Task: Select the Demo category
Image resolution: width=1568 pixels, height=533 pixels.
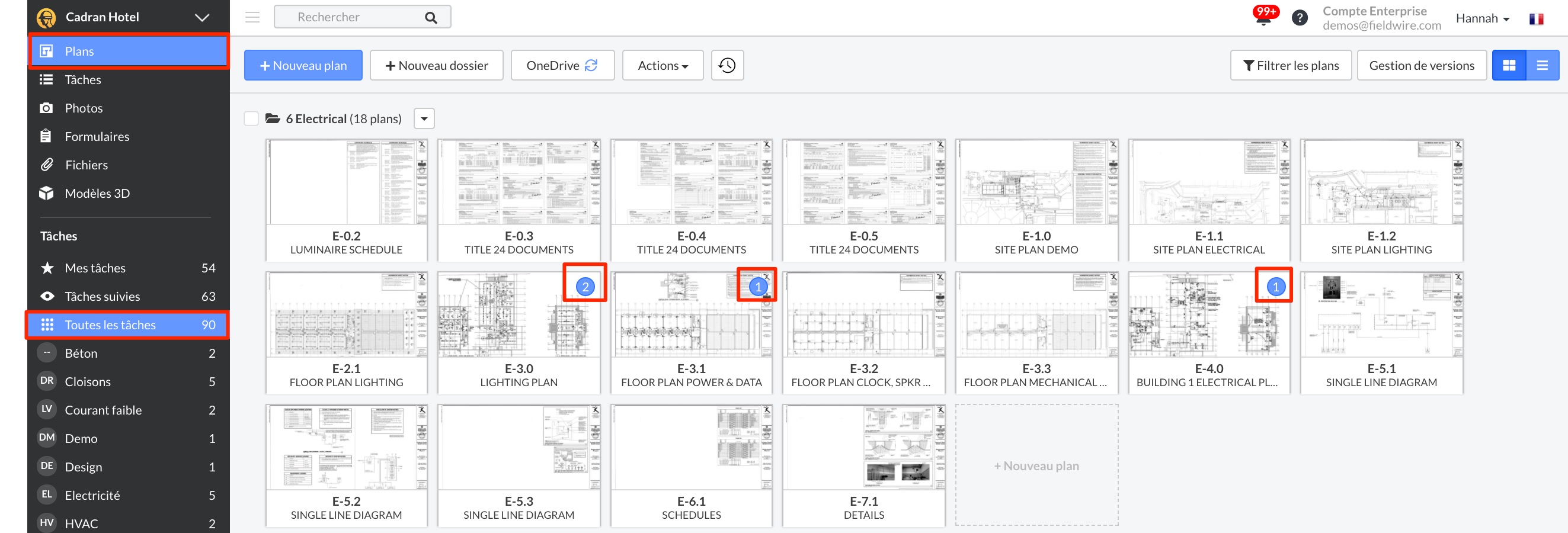Action: pyautogui.click(x=129, y=438)
